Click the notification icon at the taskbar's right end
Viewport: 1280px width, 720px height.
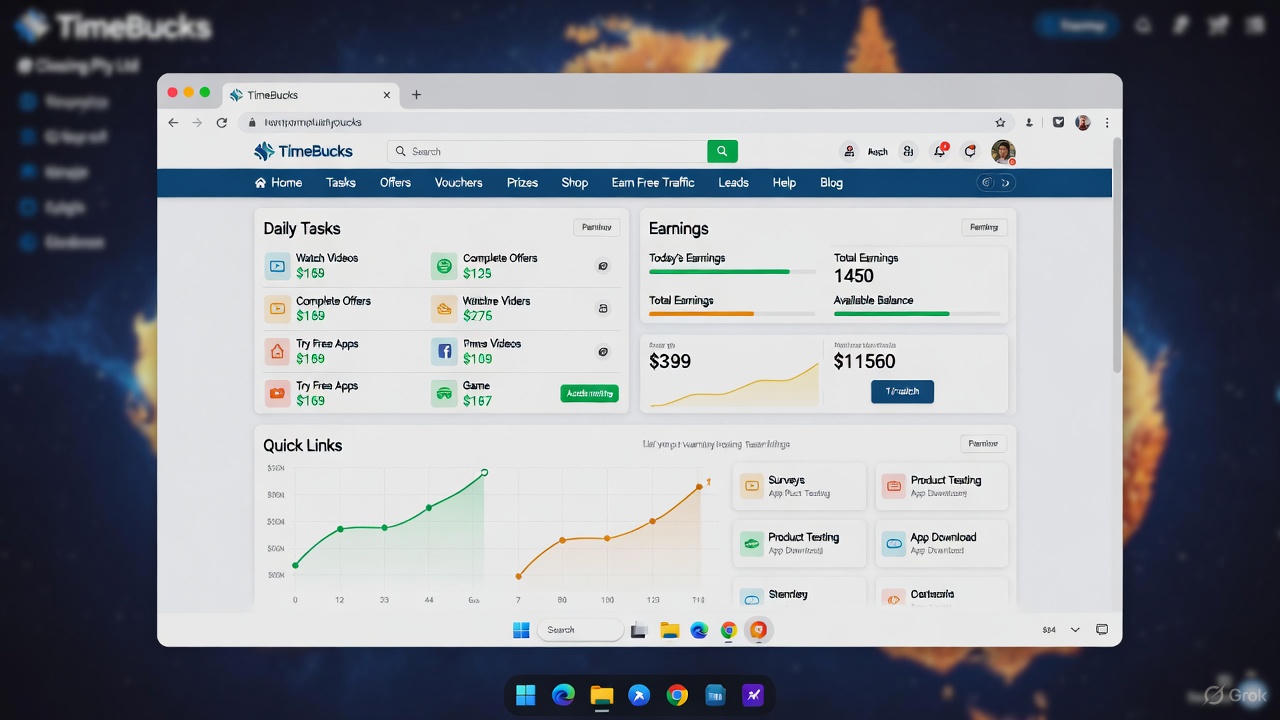[x=1102, y=630]
